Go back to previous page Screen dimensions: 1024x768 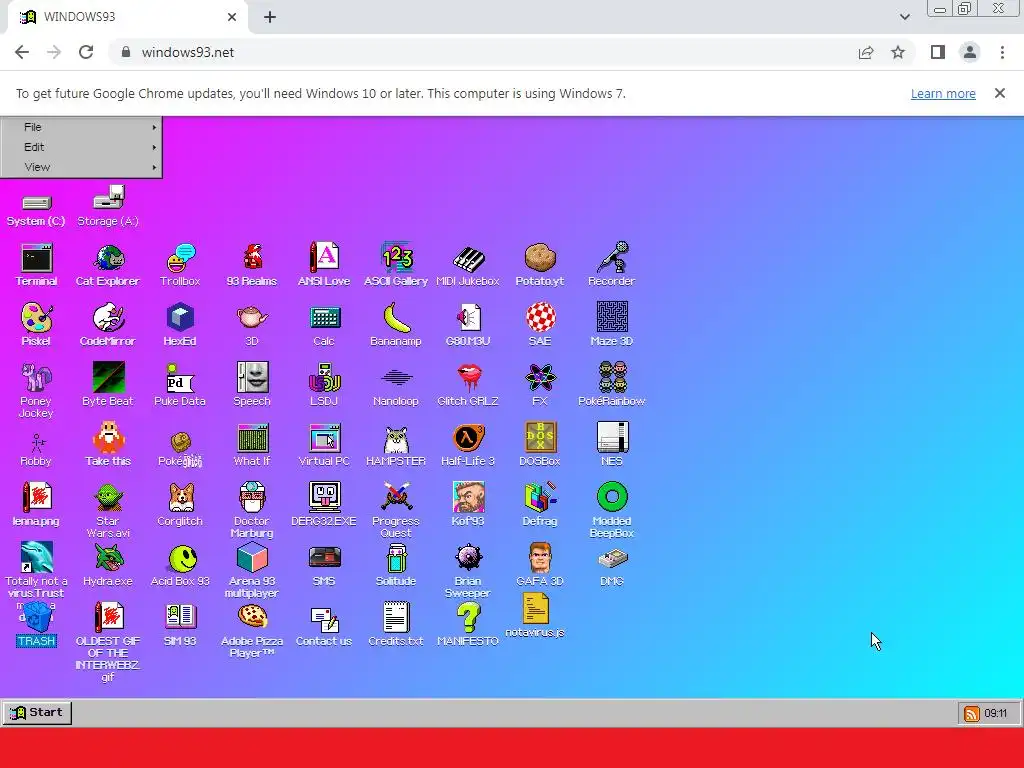click(x=22, y=52)
